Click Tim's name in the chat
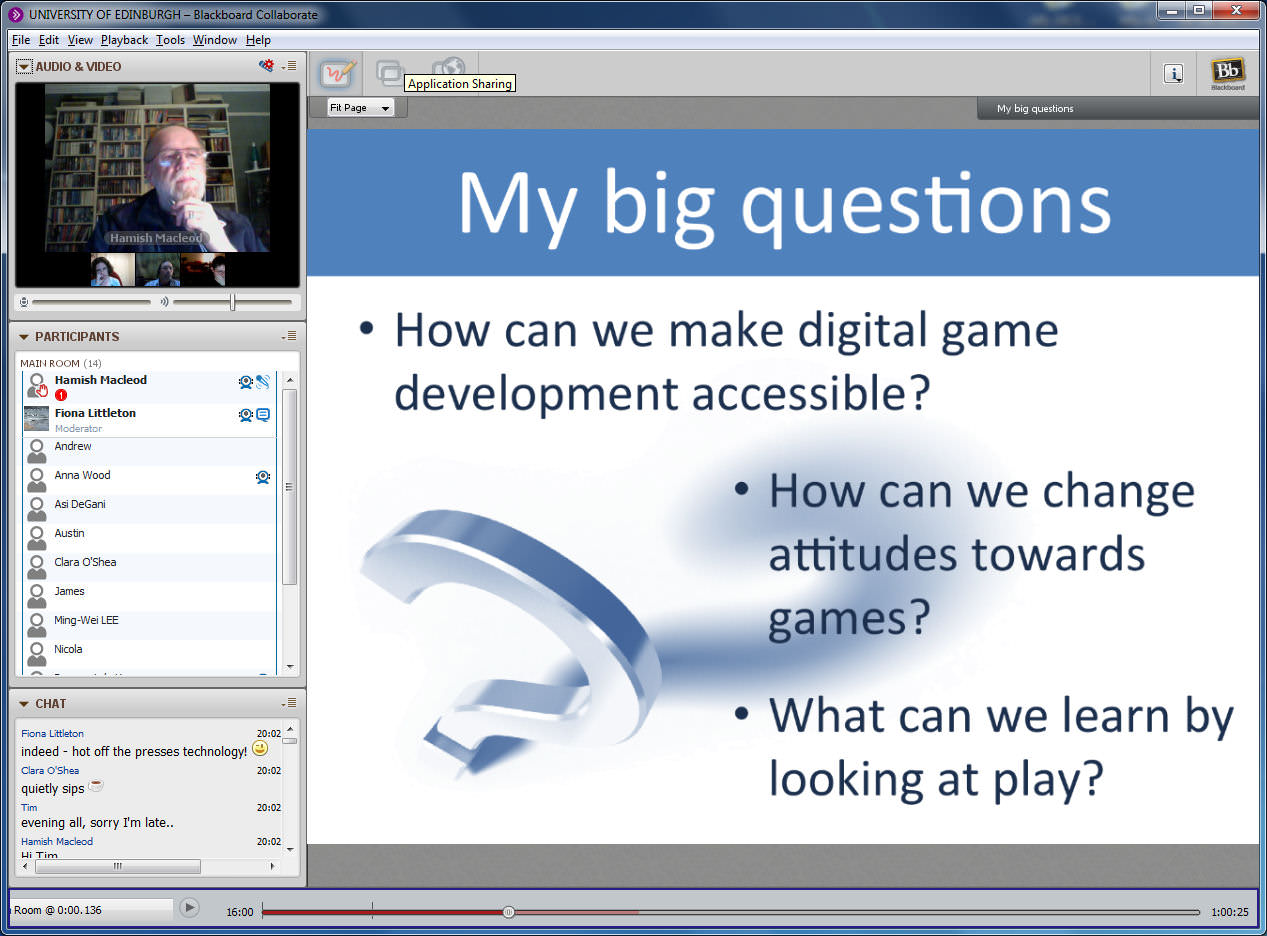This screenshot has width=1267, height=936. coord(29,807)
